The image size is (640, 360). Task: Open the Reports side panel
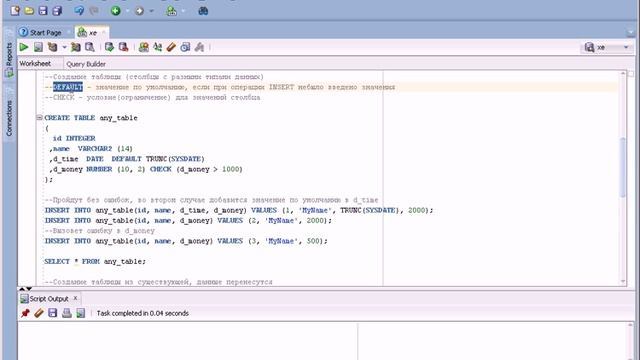[9, 60]
